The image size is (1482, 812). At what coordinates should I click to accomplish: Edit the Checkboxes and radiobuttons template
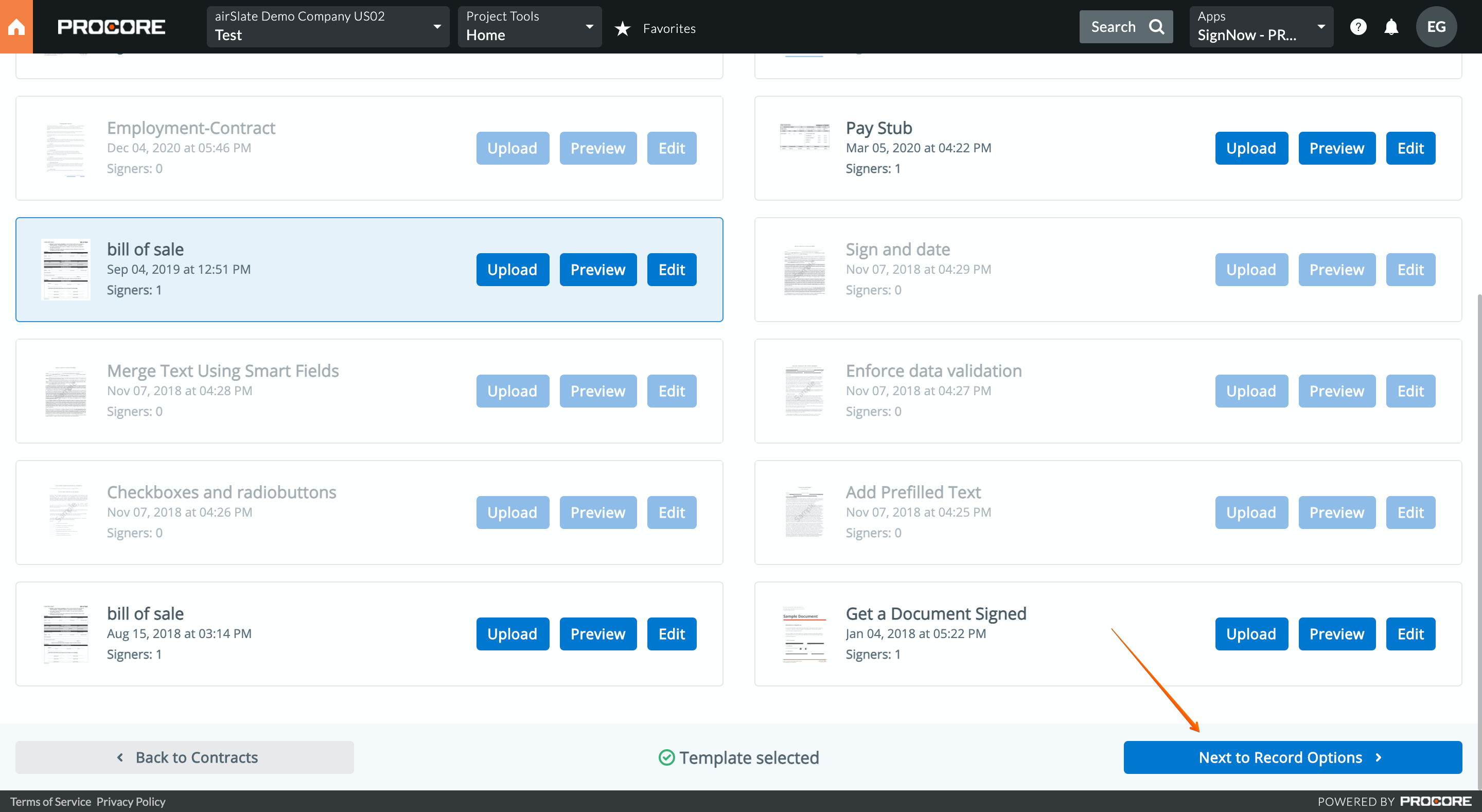tap(672, 512)
